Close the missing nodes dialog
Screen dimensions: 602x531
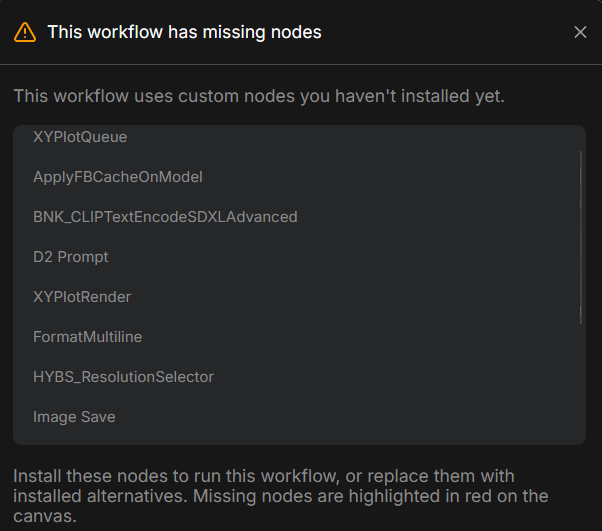point(580,32)
